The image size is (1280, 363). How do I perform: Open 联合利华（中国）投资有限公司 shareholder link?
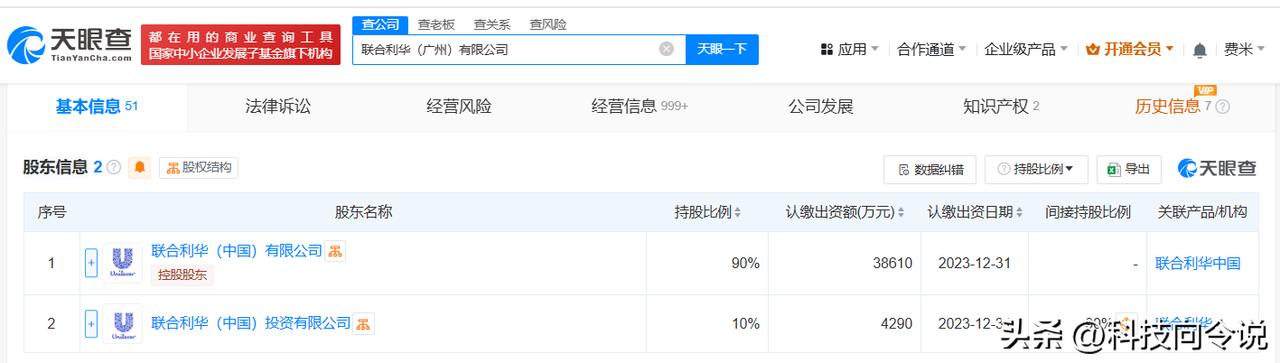pyautogui.click(x=251, y=323)
